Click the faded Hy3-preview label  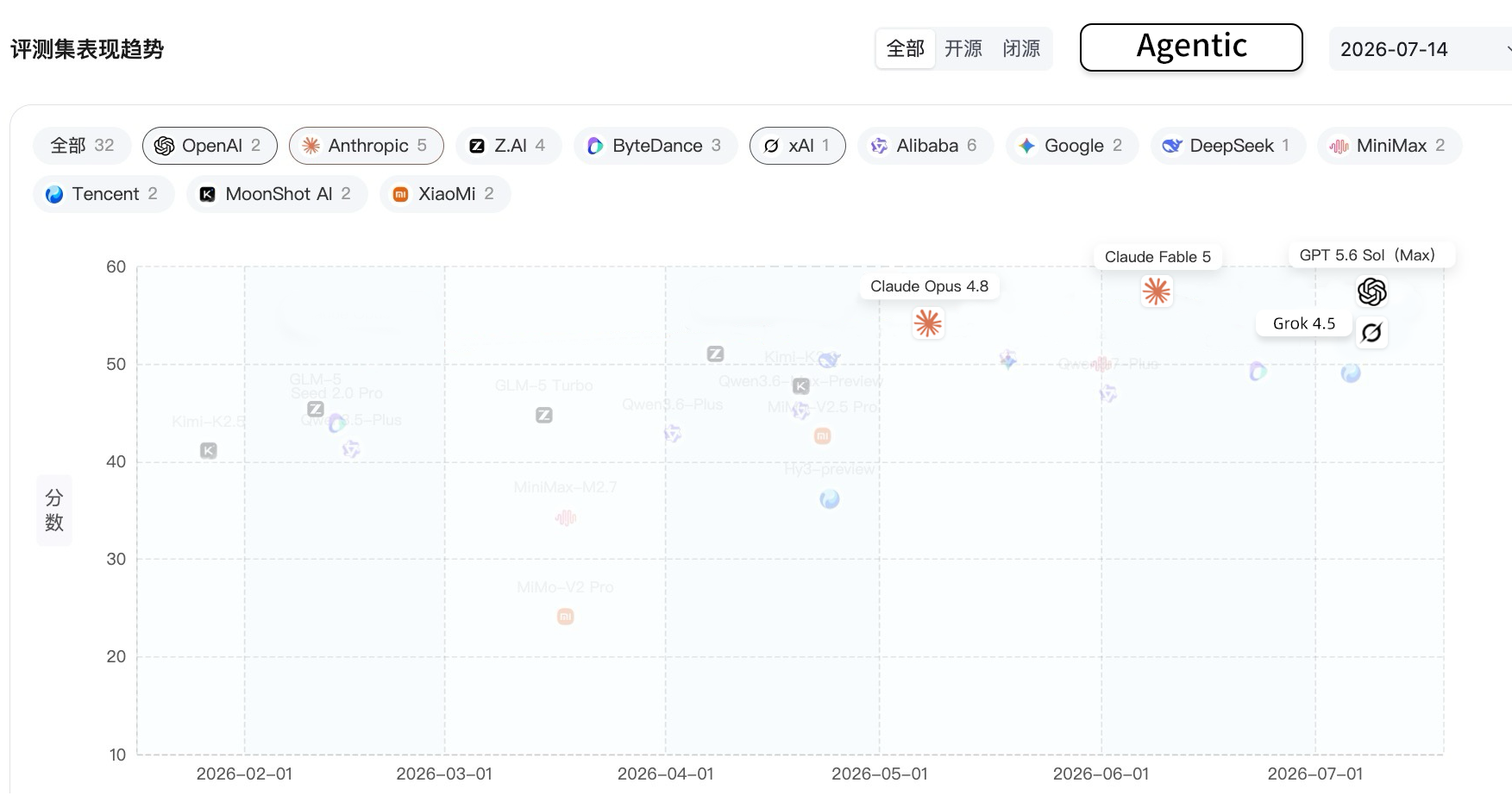[830, 469]
